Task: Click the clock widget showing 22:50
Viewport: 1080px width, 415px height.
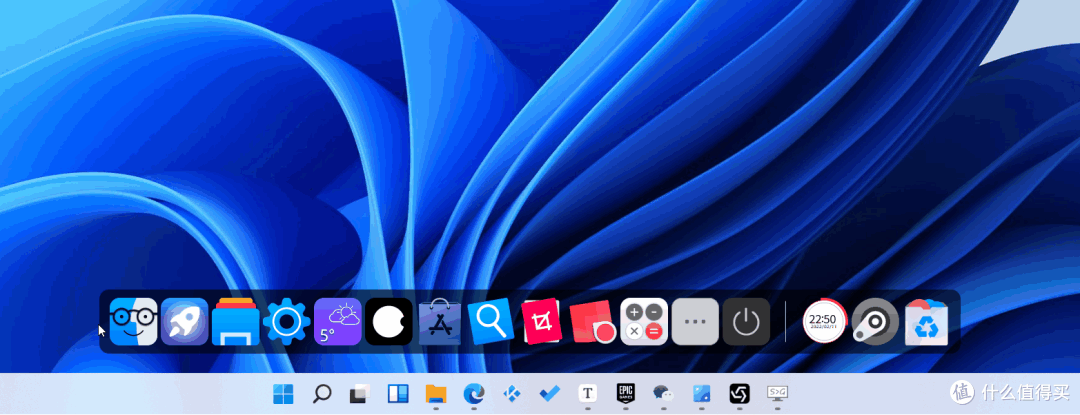Action: (x=824, y=321)
